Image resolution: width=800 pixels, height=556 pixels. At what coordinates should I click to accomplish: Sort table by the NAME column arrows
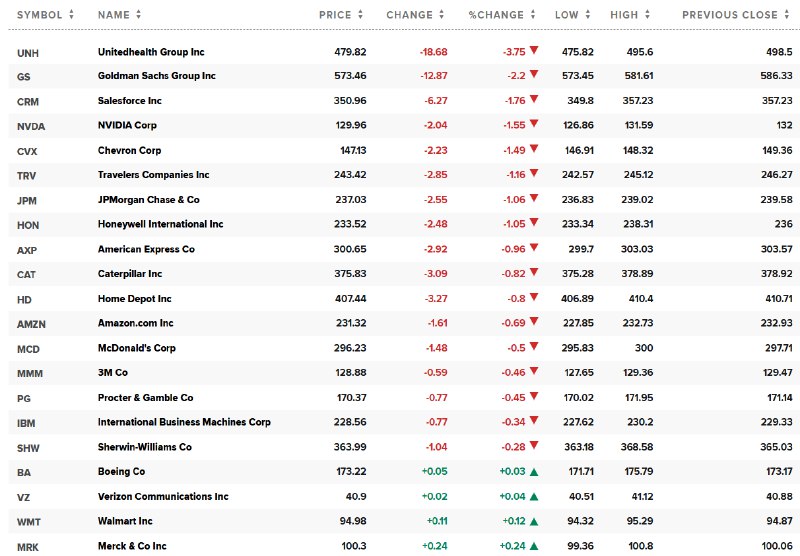tap(138, 15)
